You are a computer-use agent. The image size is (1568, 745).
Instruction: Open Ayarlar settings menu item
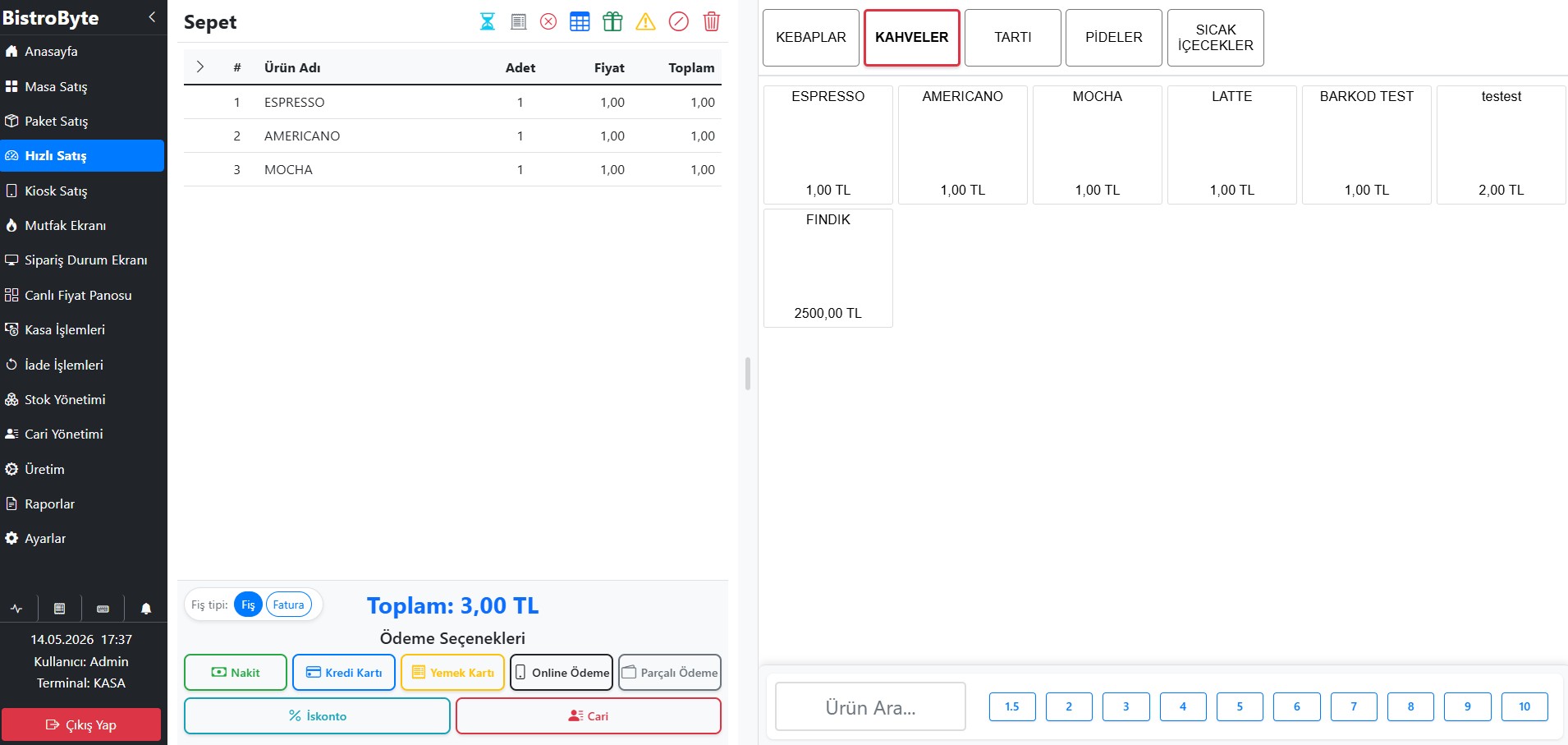click(x=82, y=538)
